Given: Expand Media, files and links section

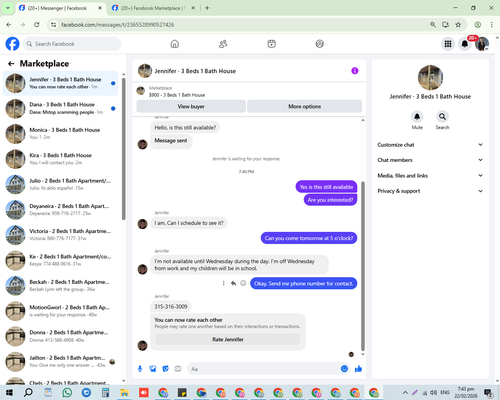Looking at the screenshot, I should [430, 176].
